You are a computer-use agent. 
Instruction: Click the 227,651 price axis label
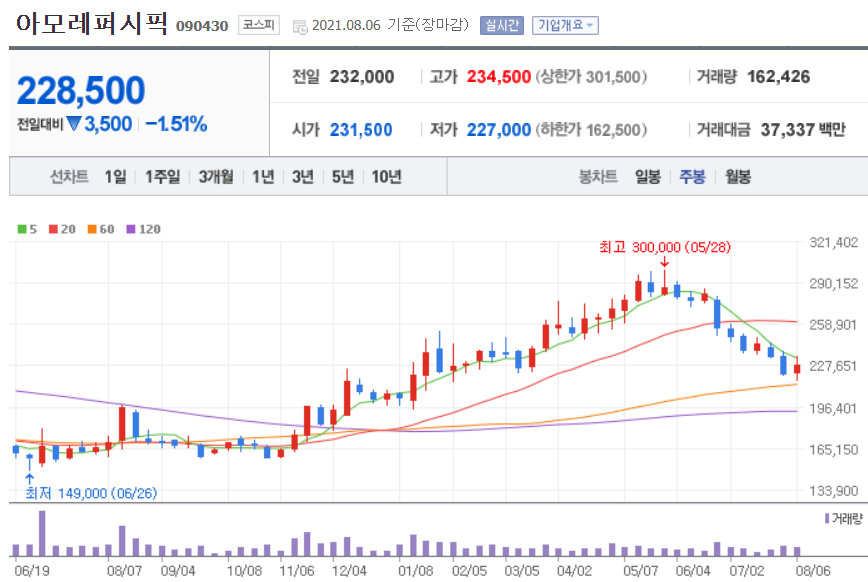[834, 366]
